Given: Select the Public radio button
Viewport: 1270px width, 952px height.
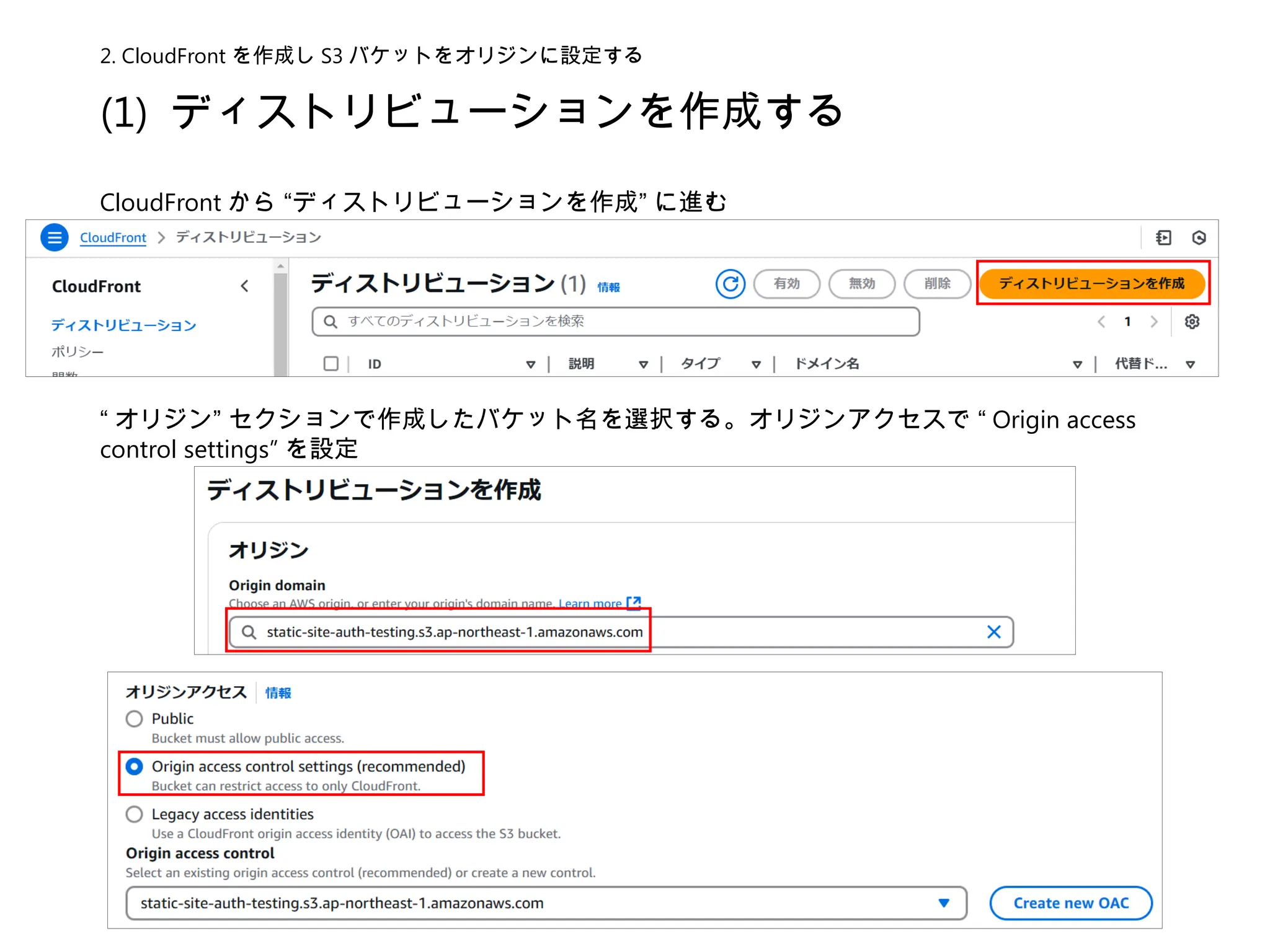Looking at the screenshot, I should 134,719.
